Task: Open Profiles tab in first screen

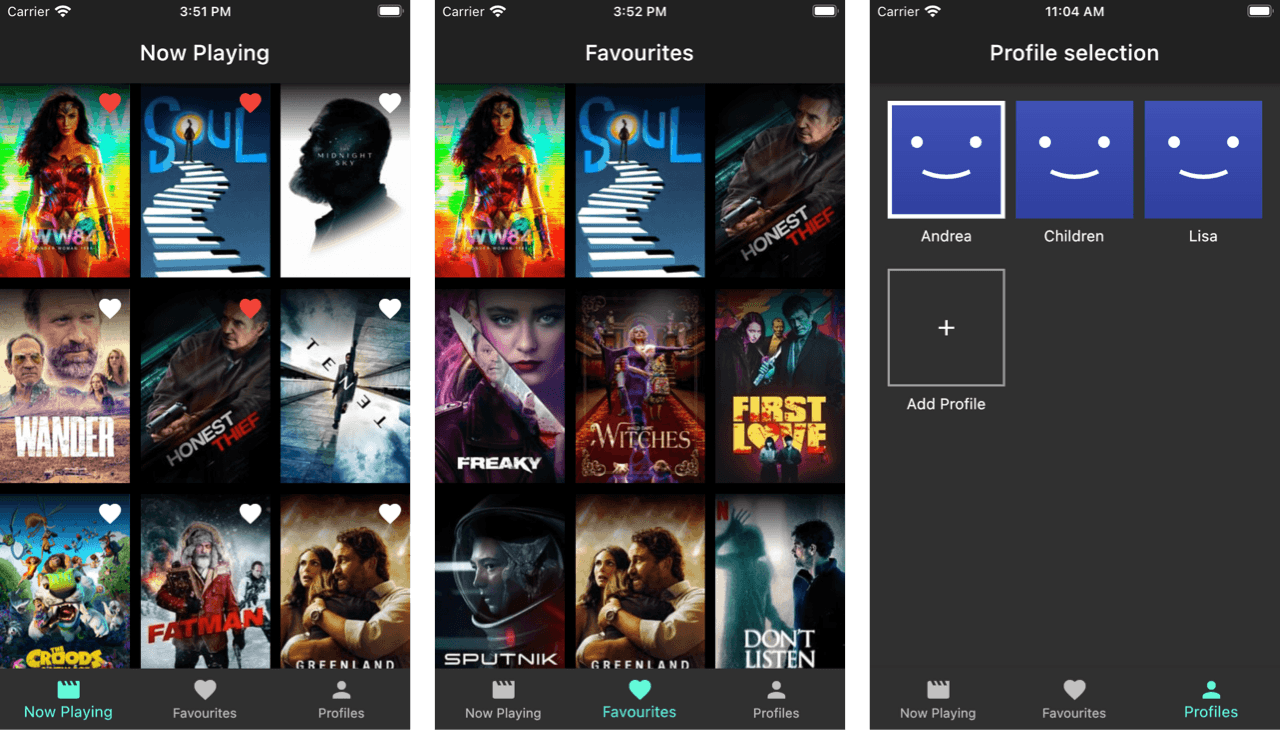Action: pos(341,700)
